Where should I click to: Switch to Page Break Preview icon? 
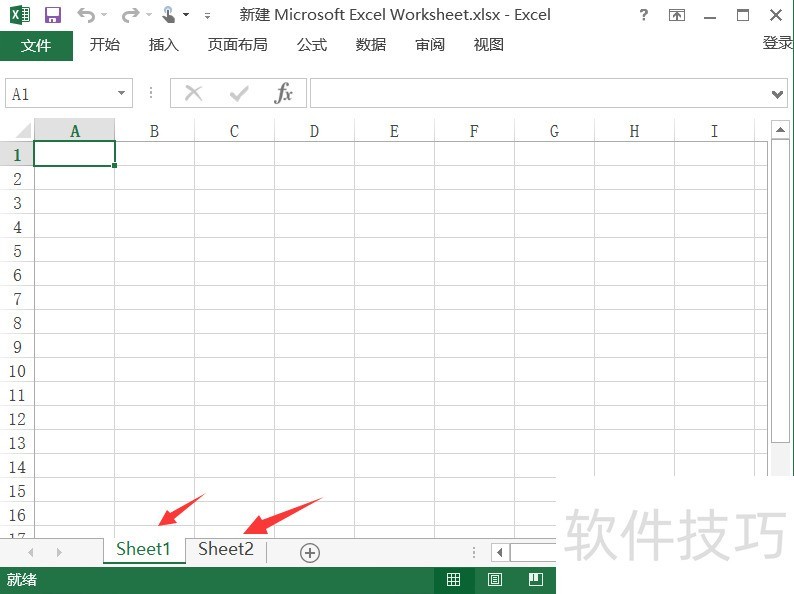[x=536, y=579]
